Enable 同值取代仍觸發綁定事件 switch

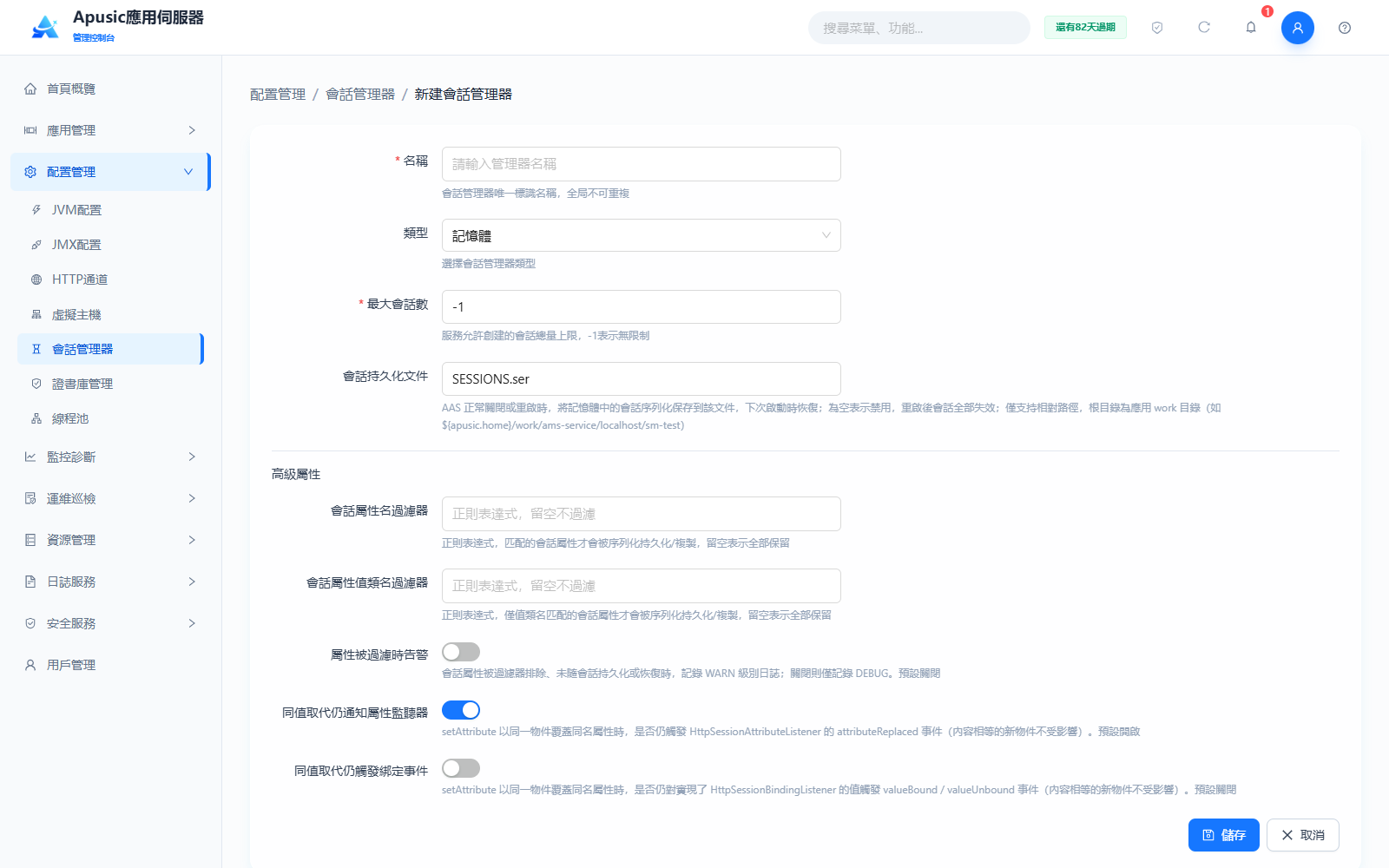point(461,768)
